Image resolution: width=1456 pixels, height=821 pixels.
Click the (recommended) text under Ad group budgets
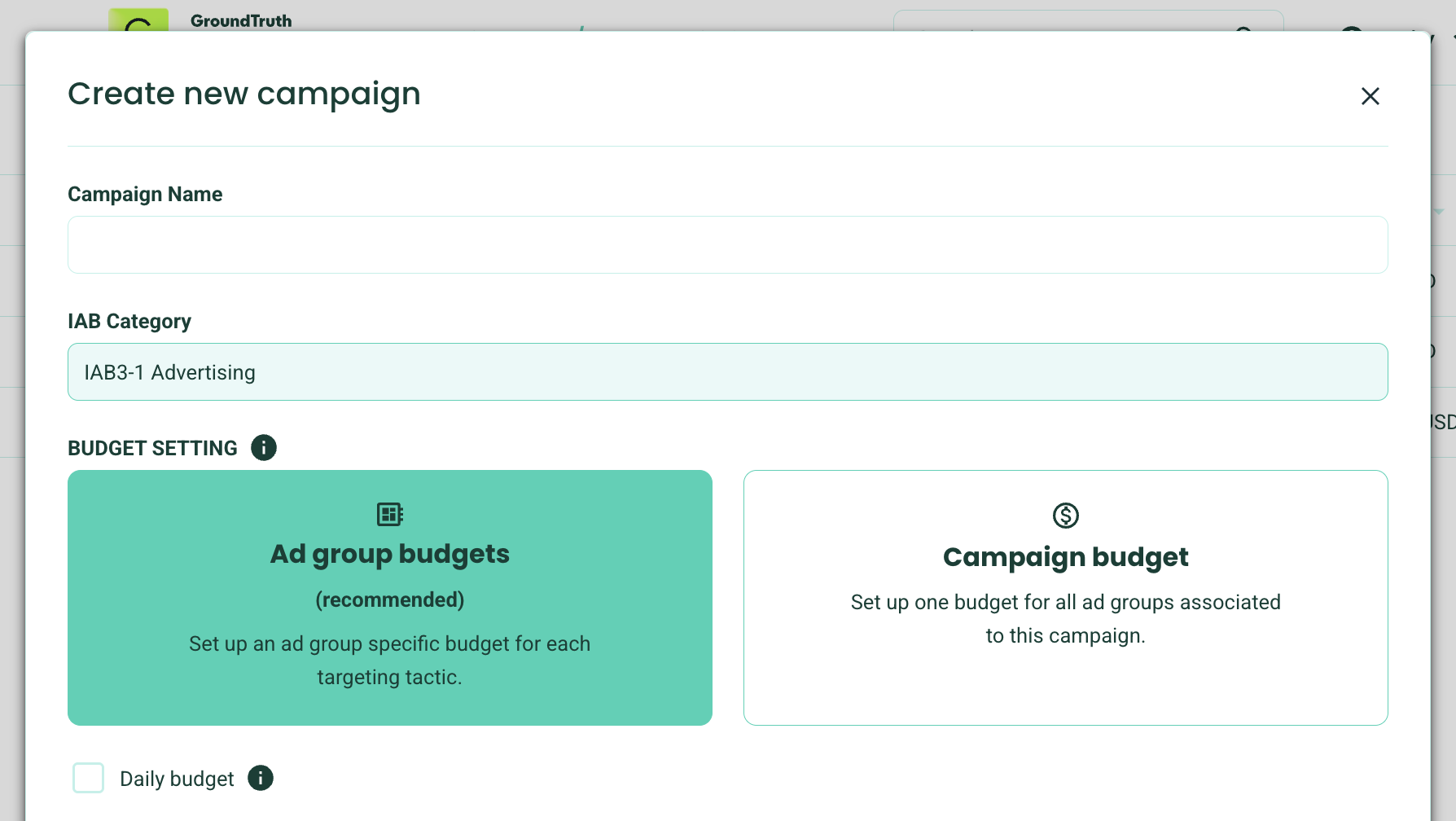click(389, 600)
